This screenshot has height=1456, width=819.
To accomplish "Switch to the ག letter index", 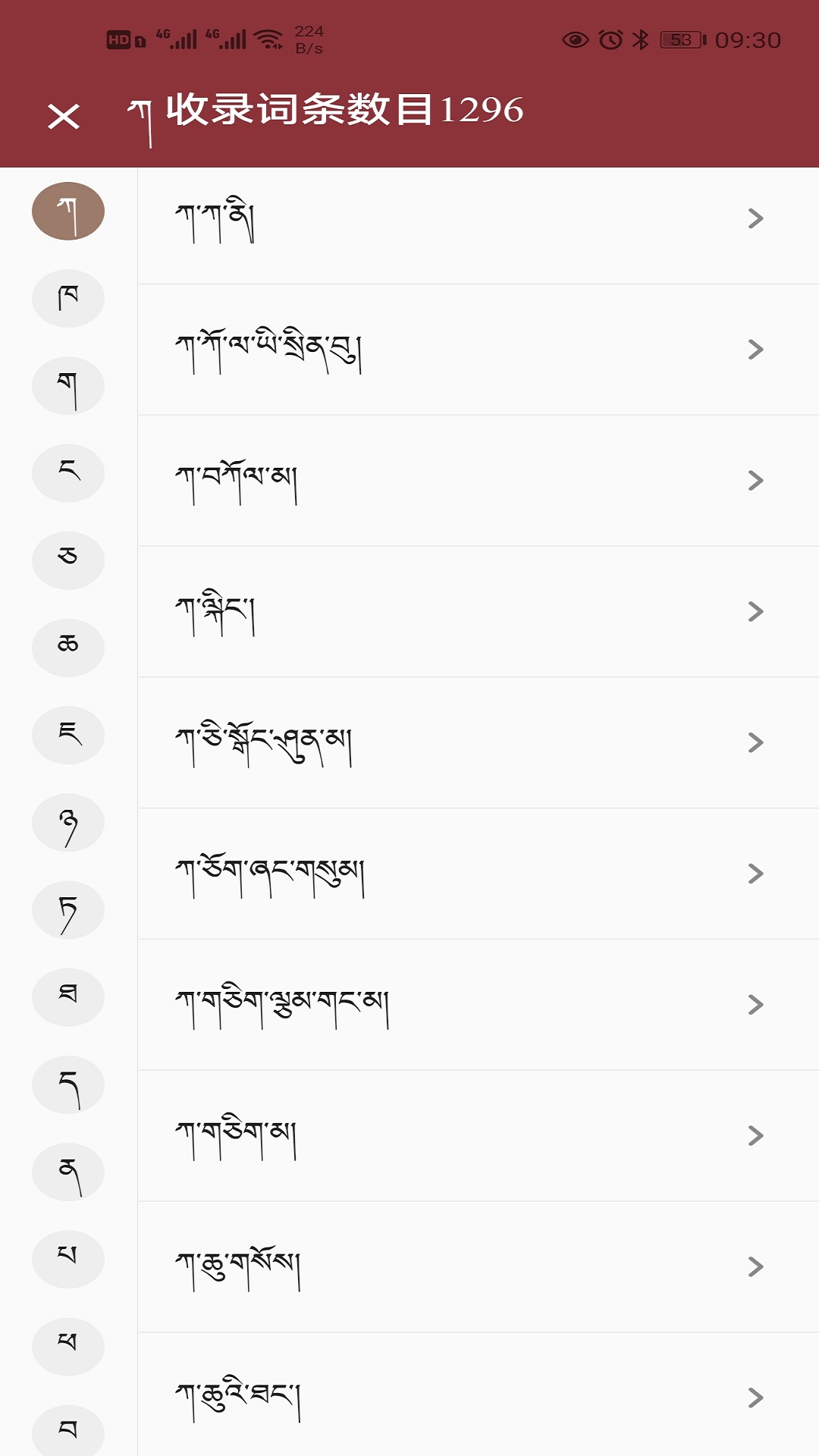I will [x=68, y=386].
